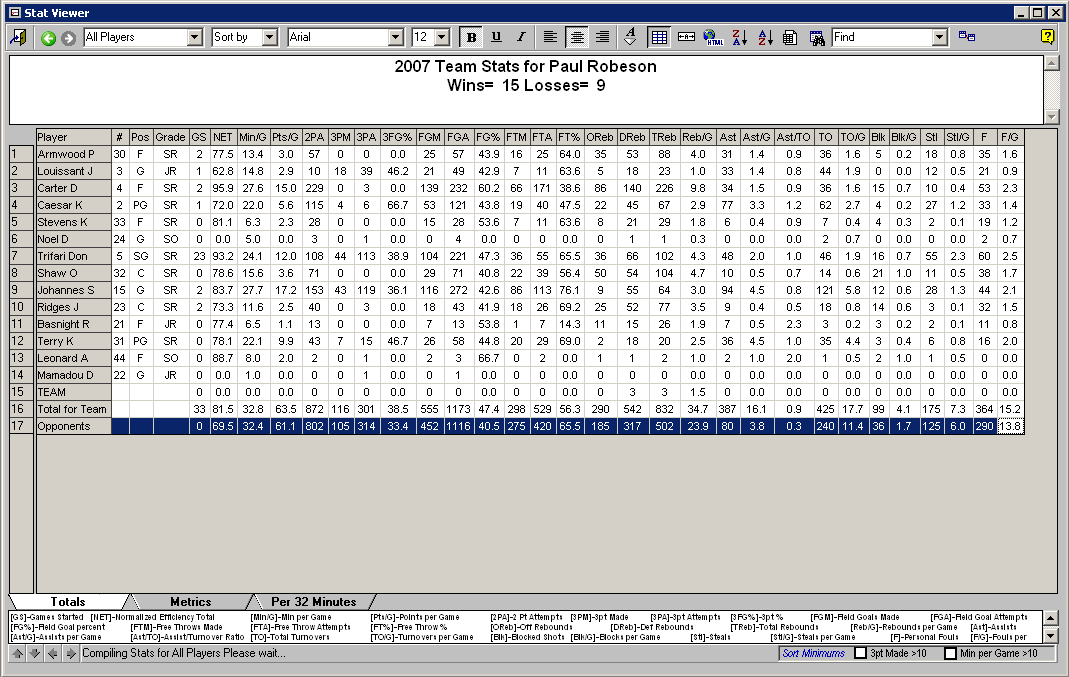
Task: Select the Terry K player cell
Action: pos(74,341)
